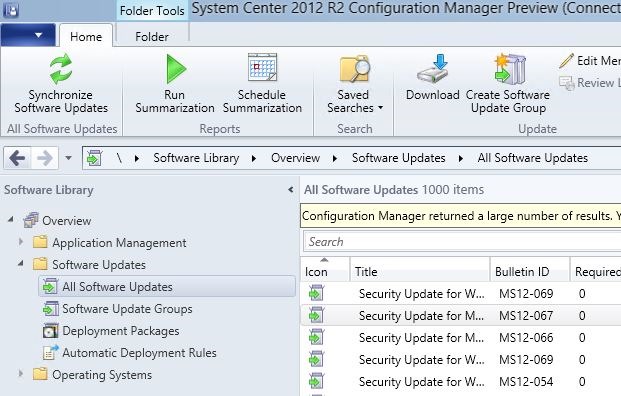Expand the Operating Systems node
621x396 pixels.
[x=21, y=373]
